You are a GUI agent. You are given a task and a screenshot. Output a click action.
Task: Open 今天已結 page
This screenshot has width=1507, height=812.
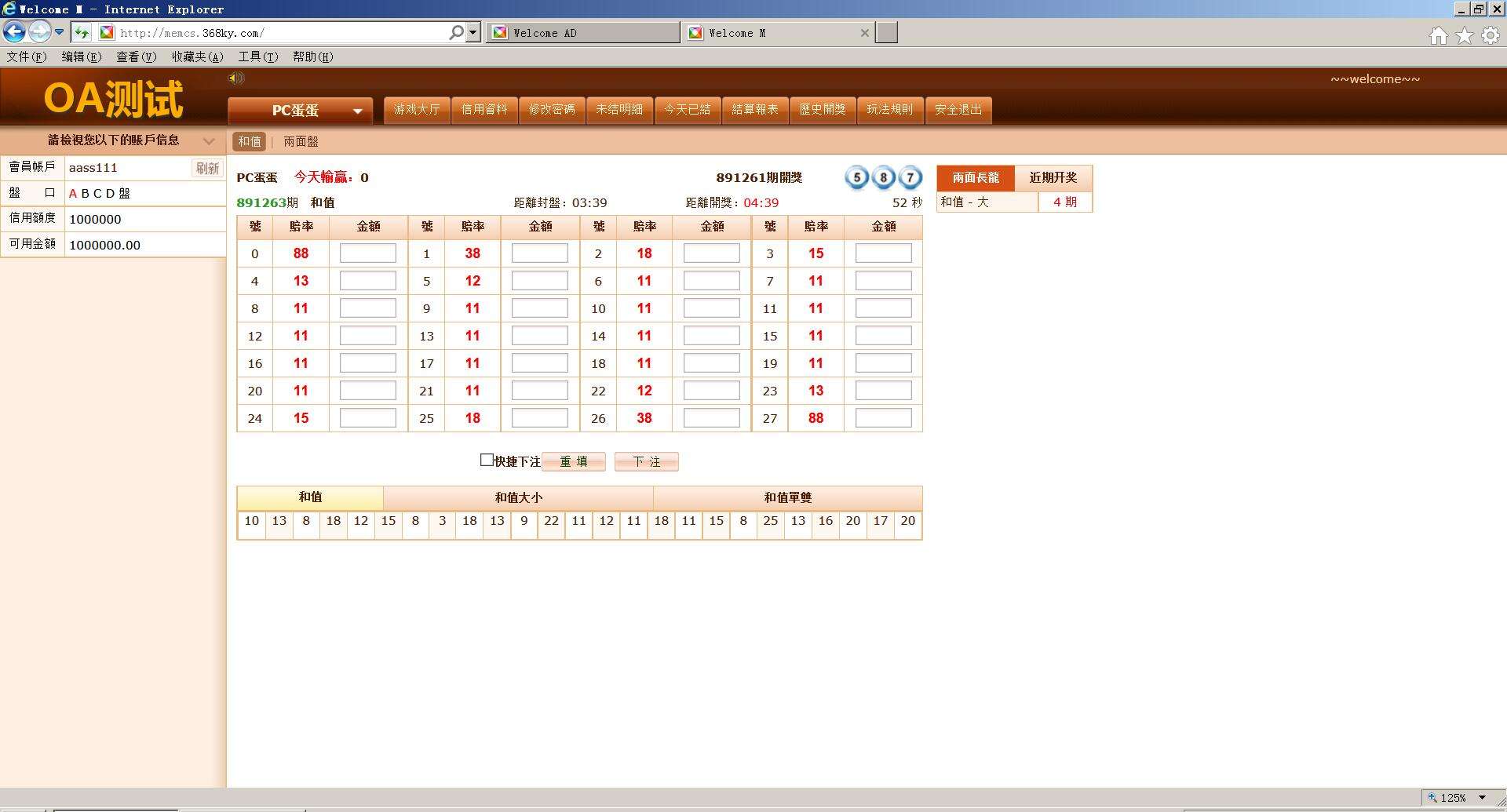688,110
